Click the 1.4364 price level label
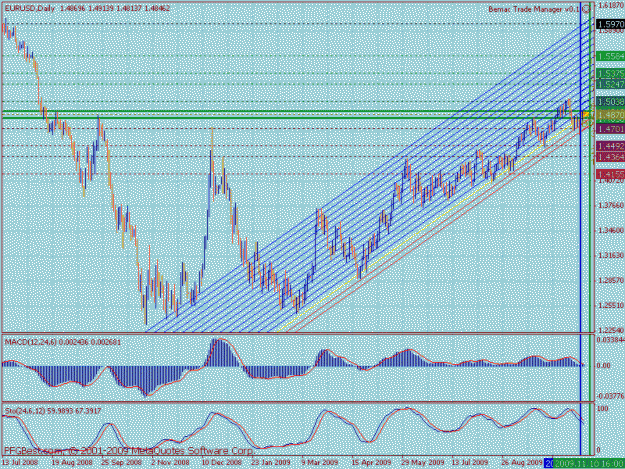This screenshot has width=625, height=469. pyautogui.click(x=611, y=157)
